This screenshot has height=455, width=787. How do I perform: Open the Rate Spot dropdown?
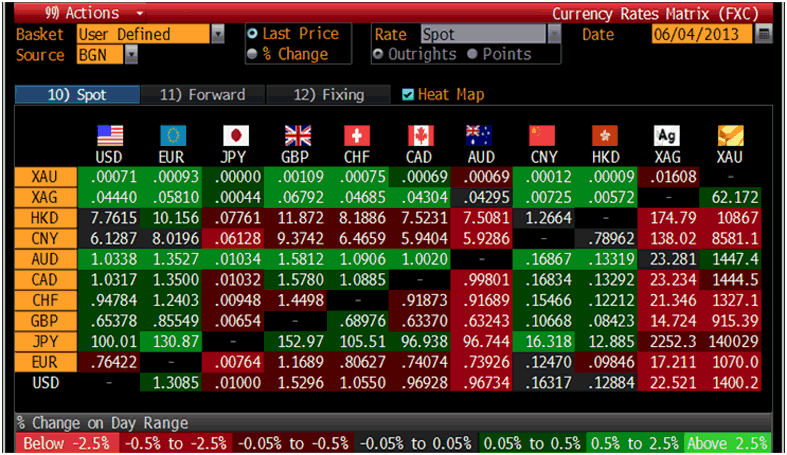pos(553,34)
